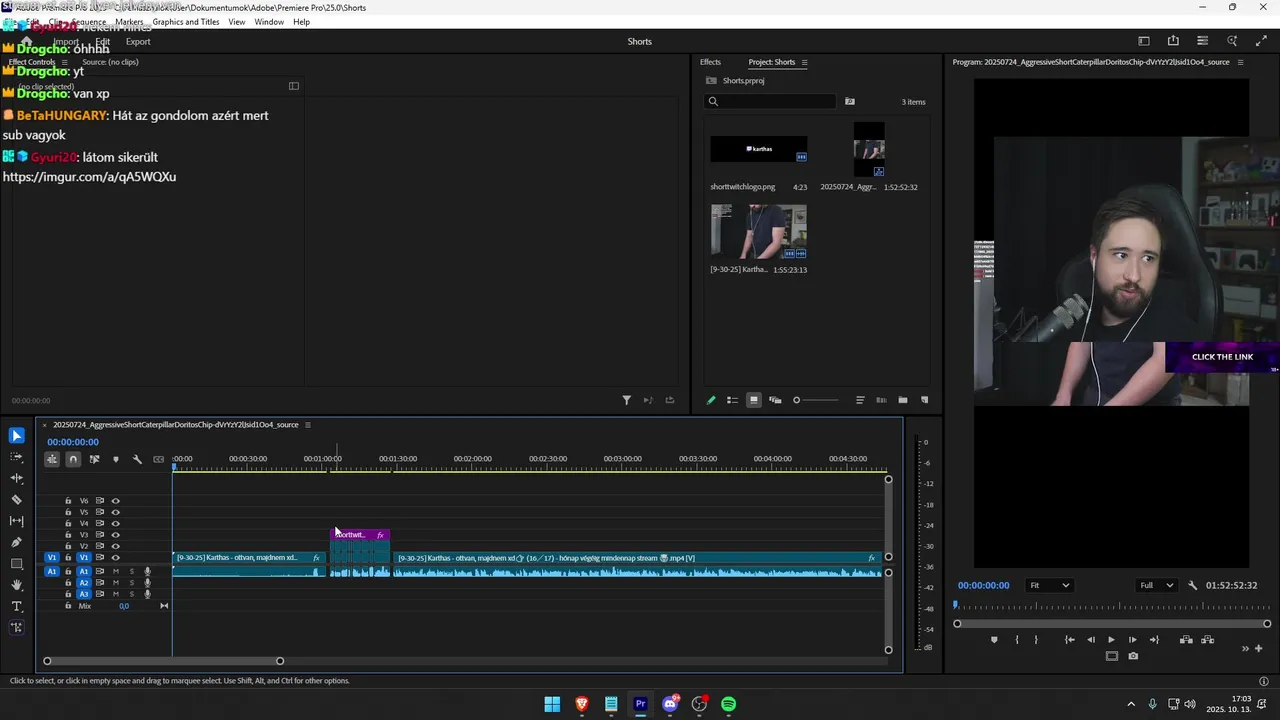Switch Project panel to freeform view
Viewport: 1280px width, 720px height.
click(775, 400)
